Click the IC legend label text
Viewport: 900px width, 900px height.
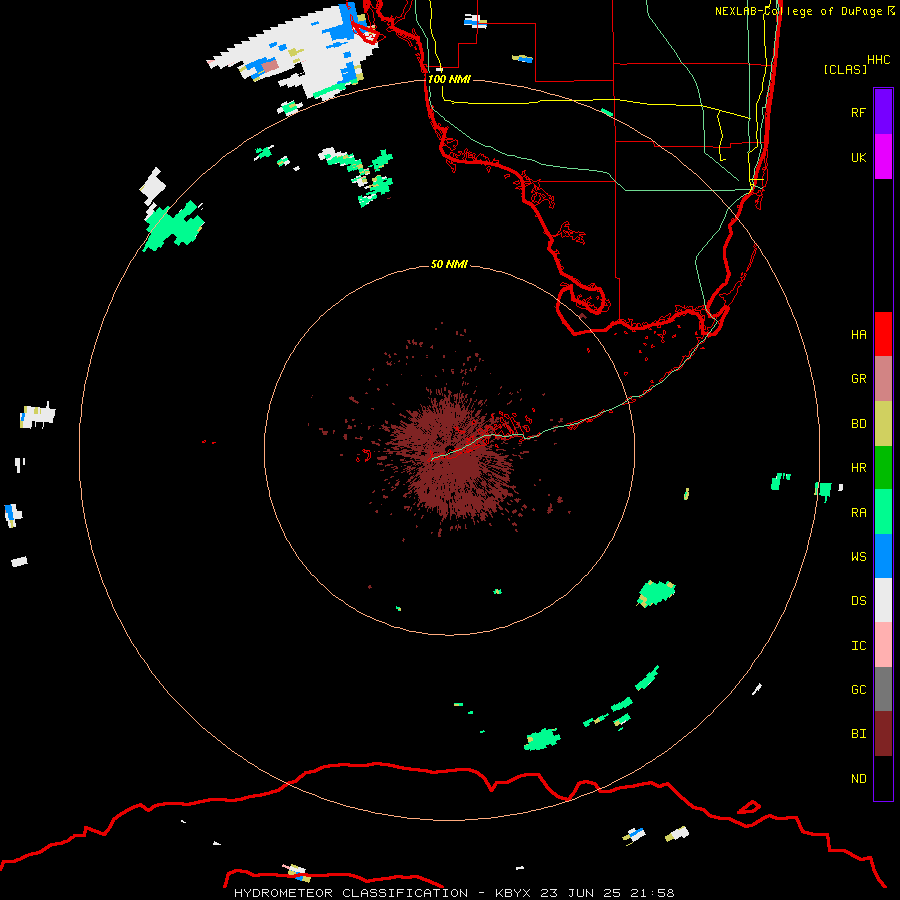pos(858,646)
